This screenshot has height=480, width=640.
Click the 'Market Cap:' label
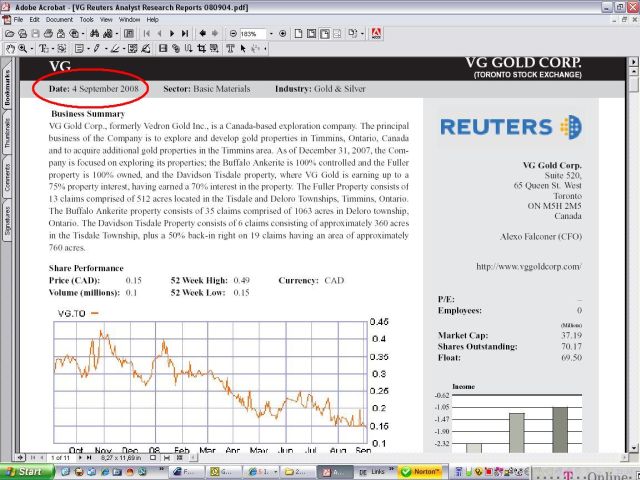point(463,336)
